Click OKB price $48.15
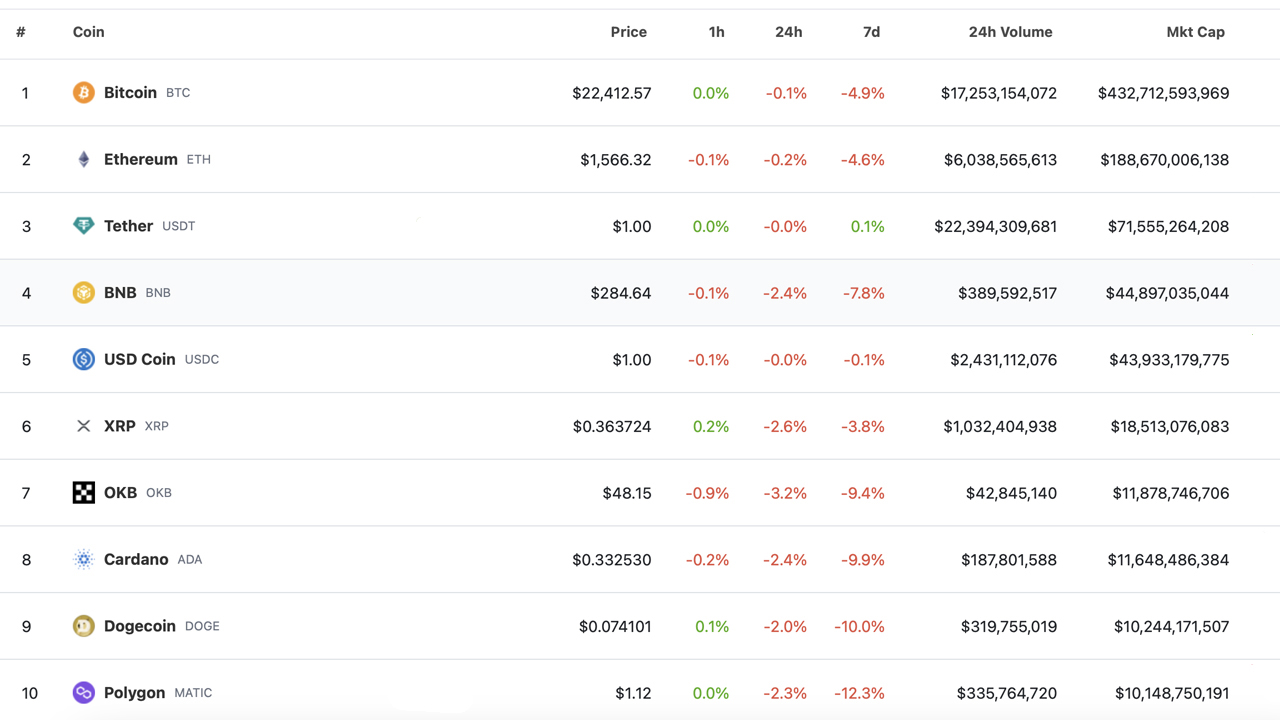 (x=627, y=493)
